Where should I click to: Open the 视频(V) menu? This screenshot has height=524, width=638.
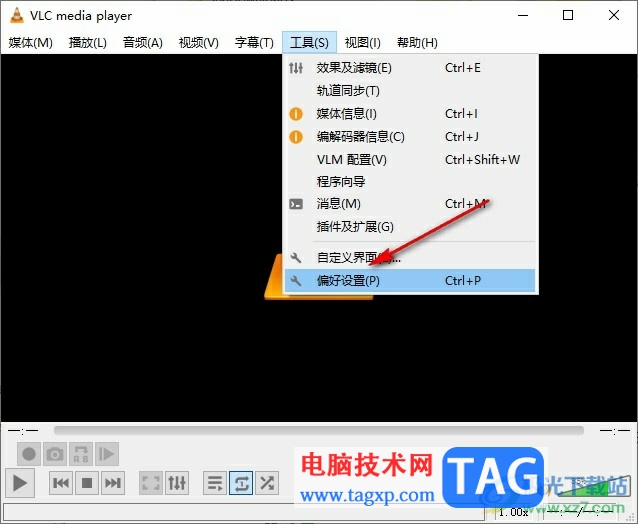199,42
